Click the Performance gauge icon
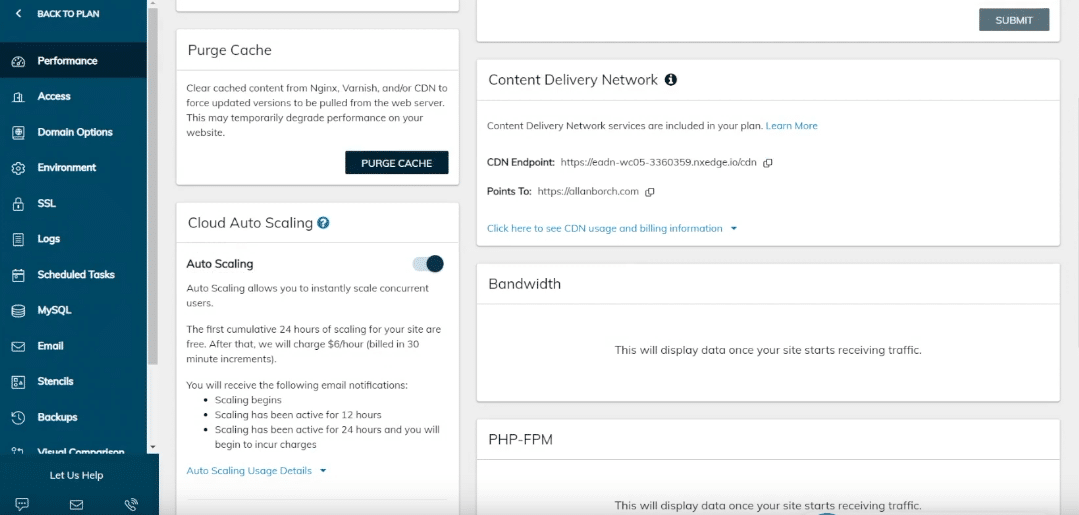The width and height of the screenshot is (1079, 515). pos(19,61)
